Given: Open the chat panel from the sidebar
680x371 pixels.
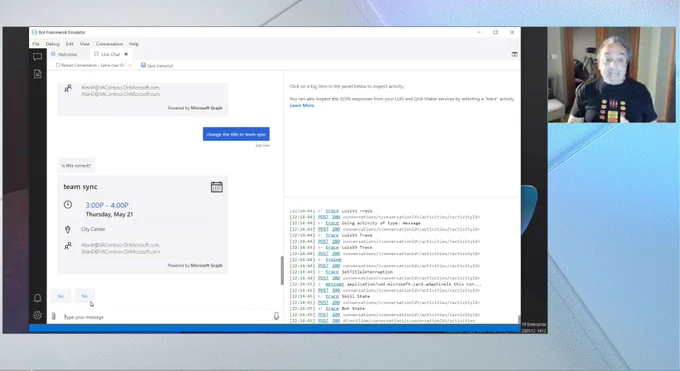Looking at the screenshot, I should 37,56.
